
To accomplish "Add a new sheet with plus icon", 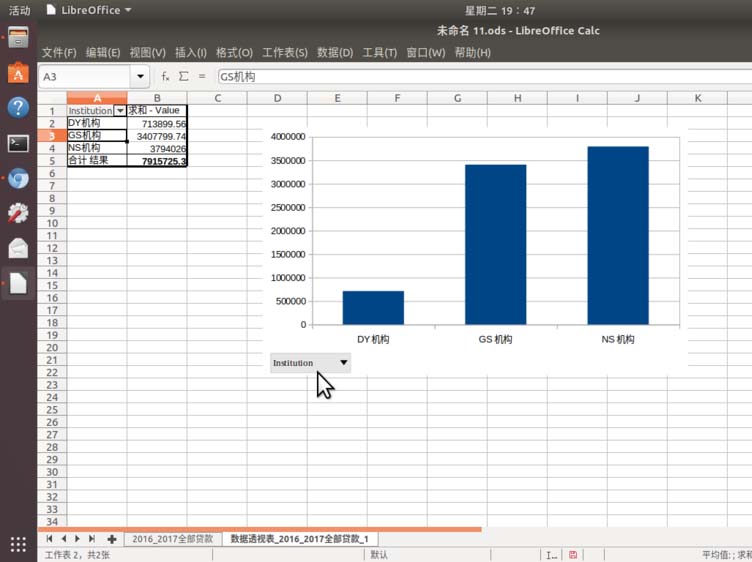I will point(111,539).
